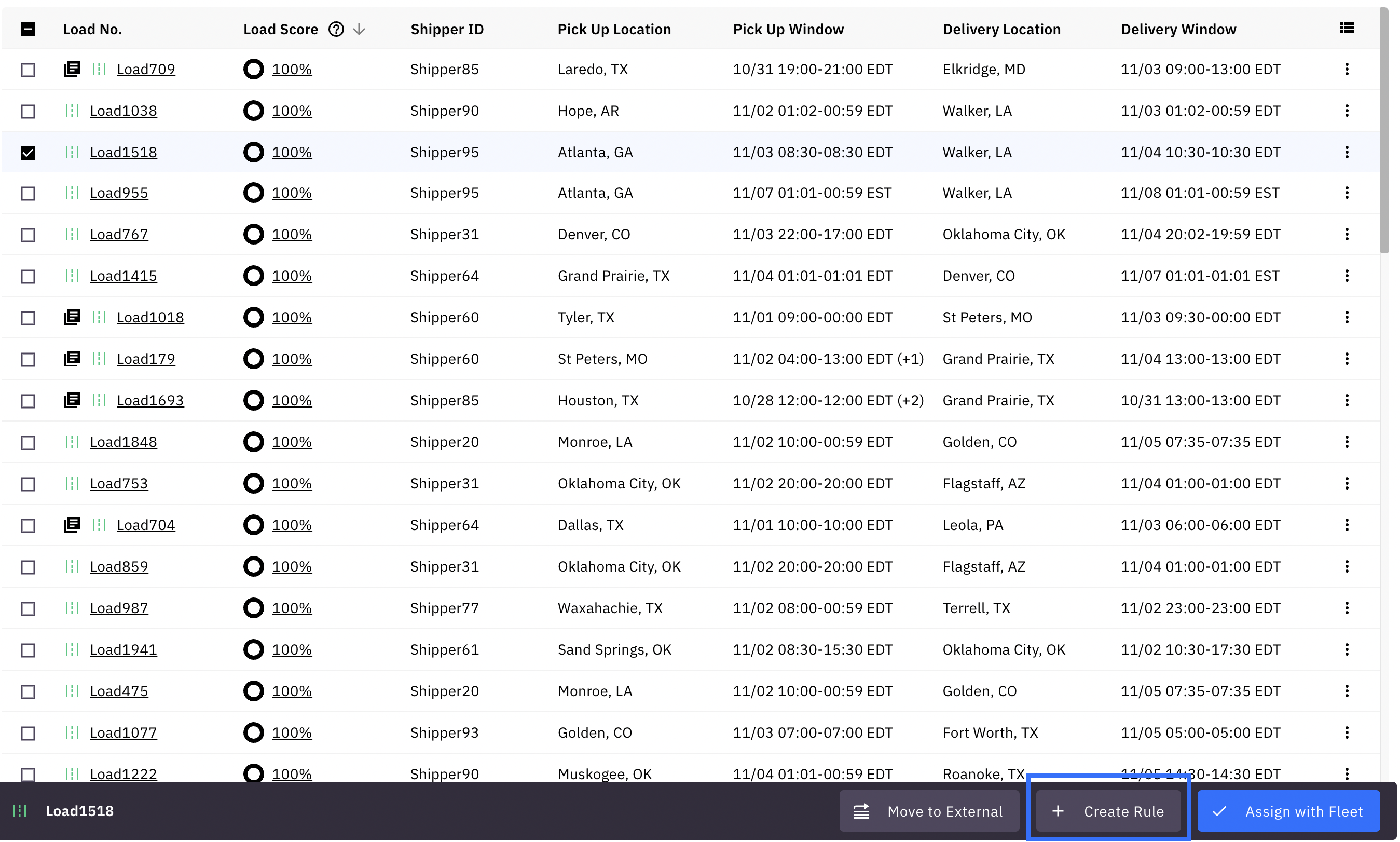The height and width of the screenshot is (842, 1400).
Task: Click the Move to External stack icon
Action: click(x=861, y=811)
